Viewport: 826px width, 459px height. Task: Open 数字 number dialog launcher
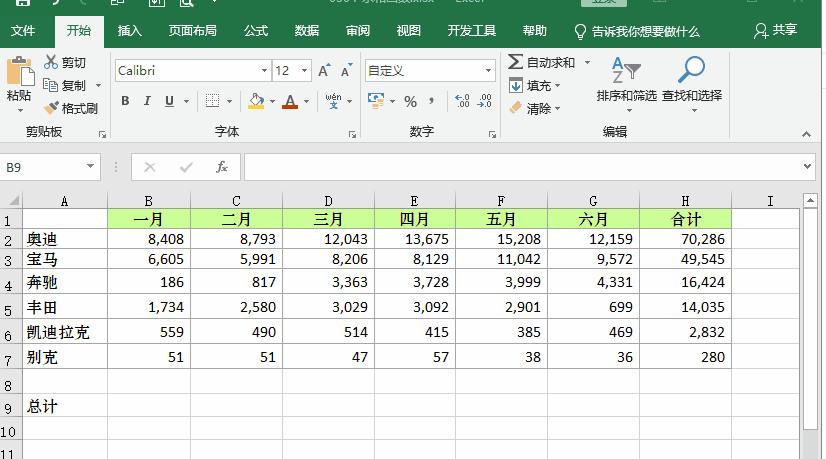[x=493, y=135]
